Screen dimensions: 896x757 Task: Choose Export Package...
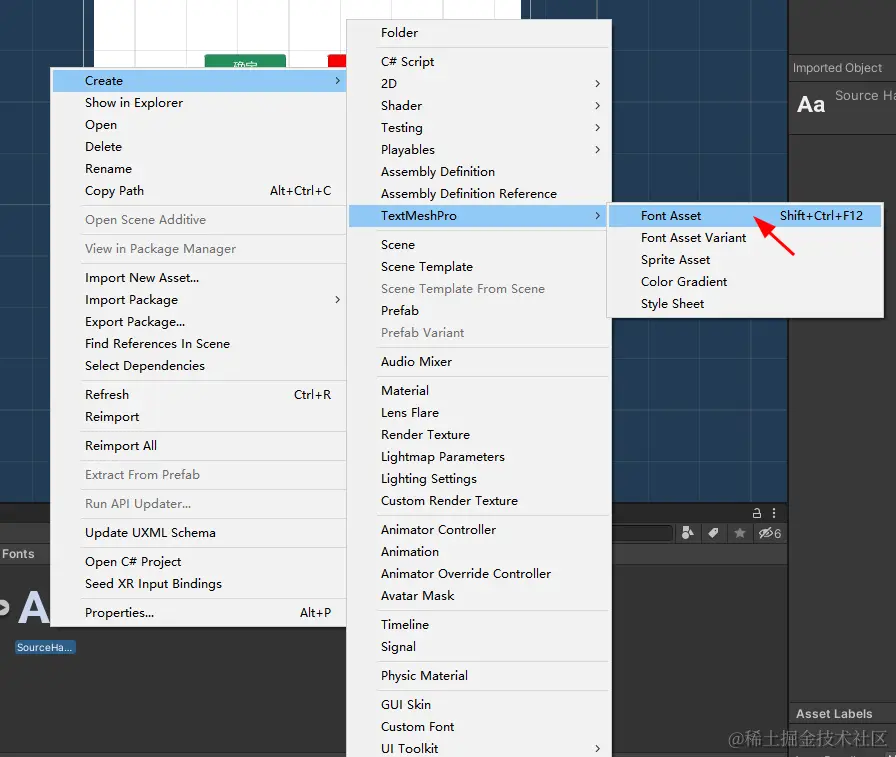tap(199, 322)
